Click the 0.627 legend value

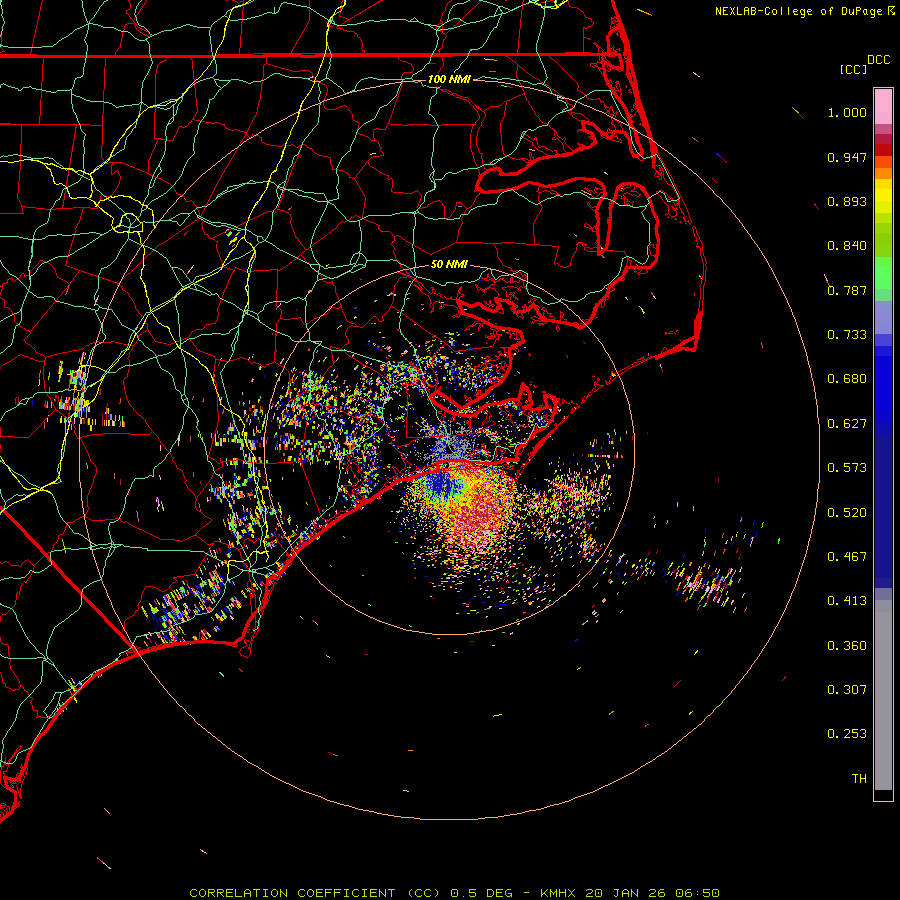coord(847,424)
